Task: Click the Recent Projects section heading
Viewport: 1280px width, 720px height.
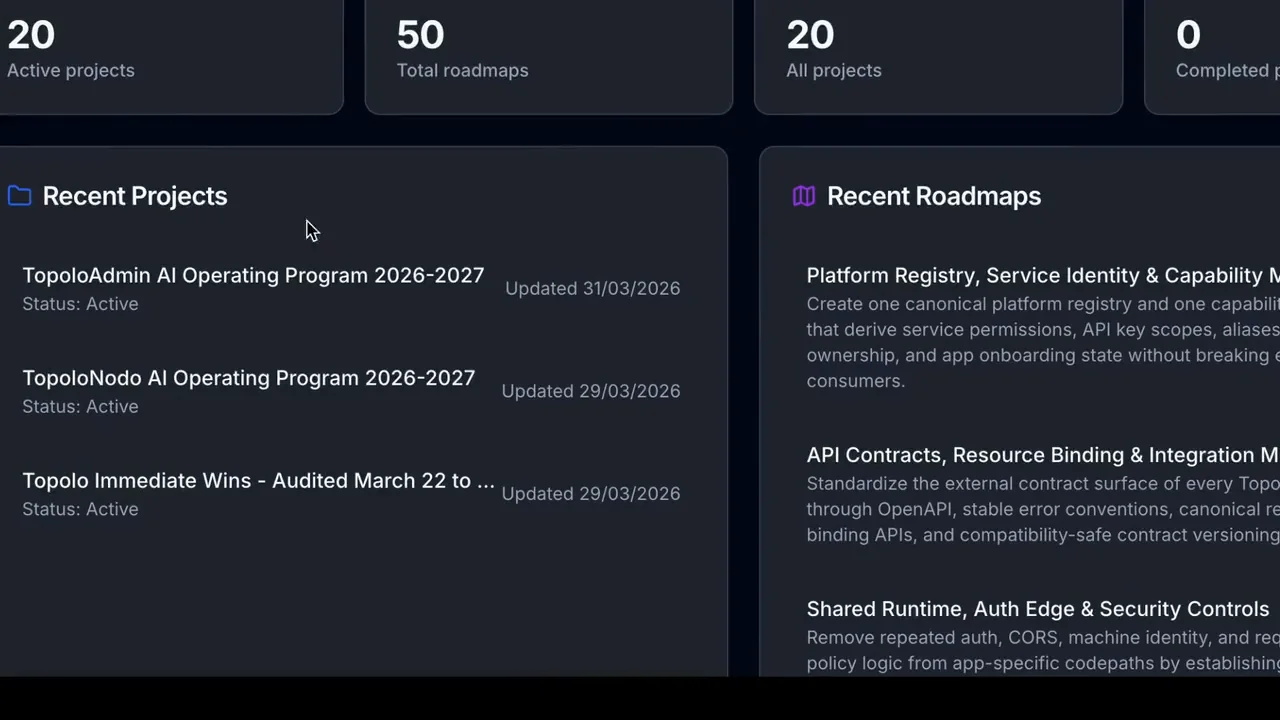Action: click(x=134, y=196)
